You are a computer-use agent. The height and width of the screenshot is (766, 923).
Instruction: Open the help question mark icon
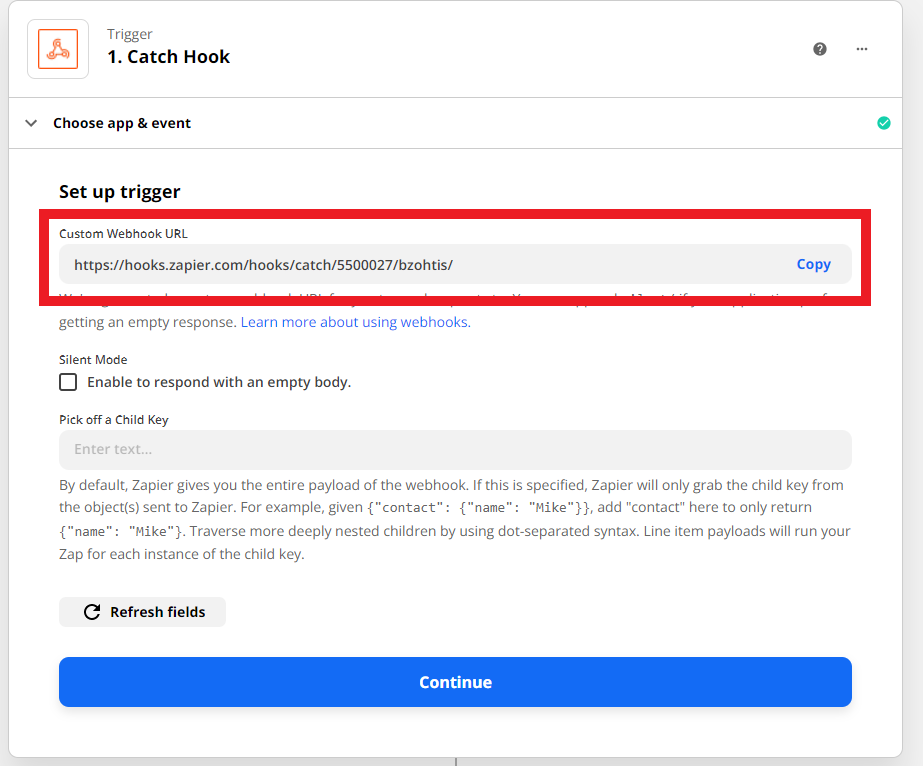(x=819, y=49)
